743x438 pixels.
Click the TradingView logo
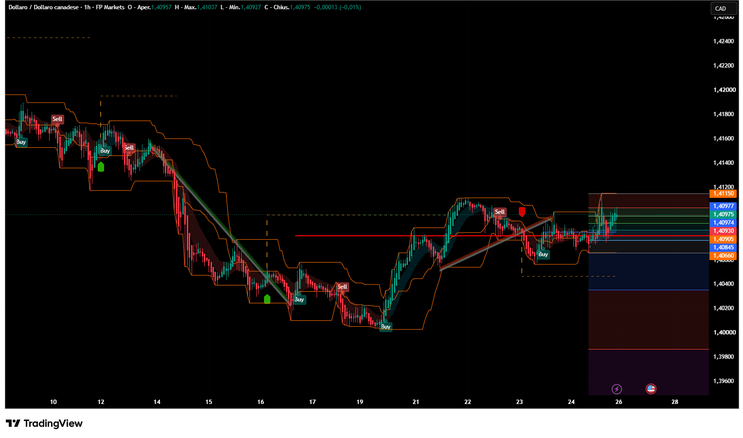pos(44,423)
